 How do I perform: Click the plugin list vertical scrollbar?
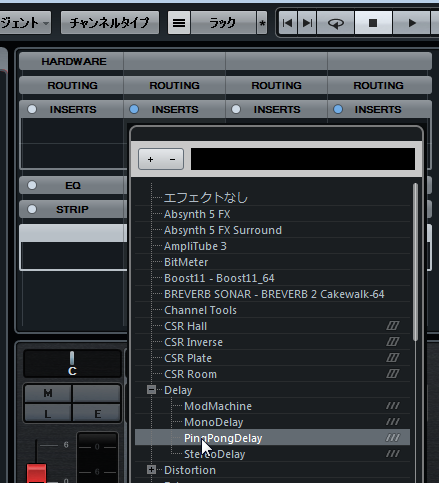click(415, 262)
